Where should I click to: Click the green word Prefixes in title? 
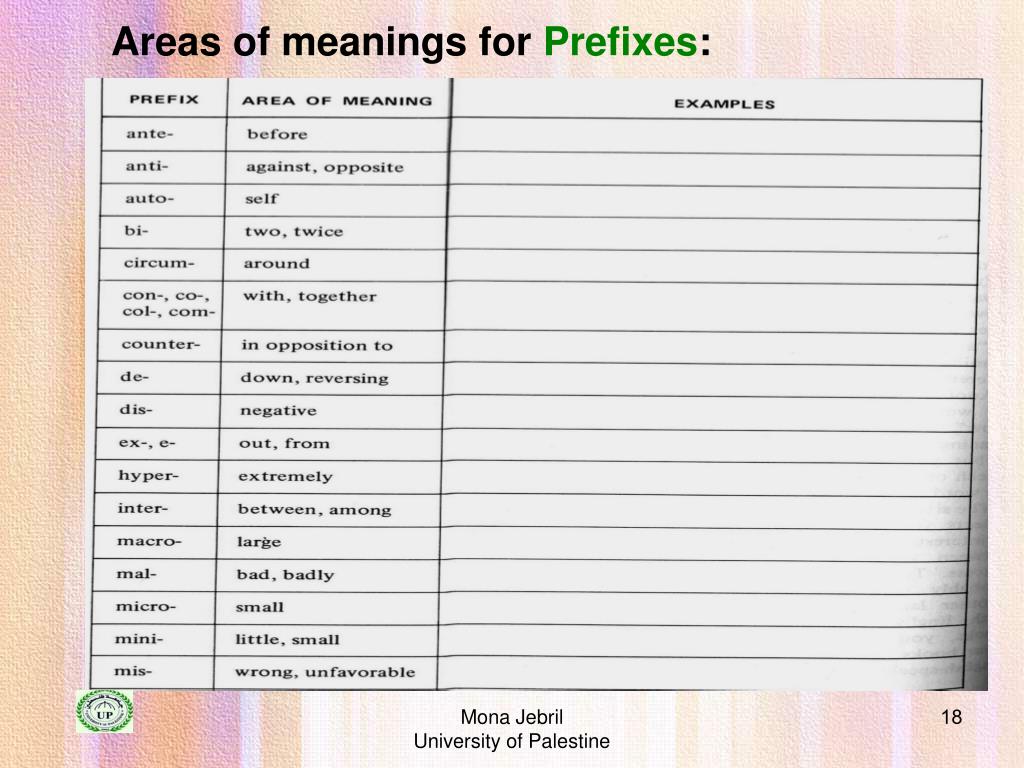click(620, 42)
